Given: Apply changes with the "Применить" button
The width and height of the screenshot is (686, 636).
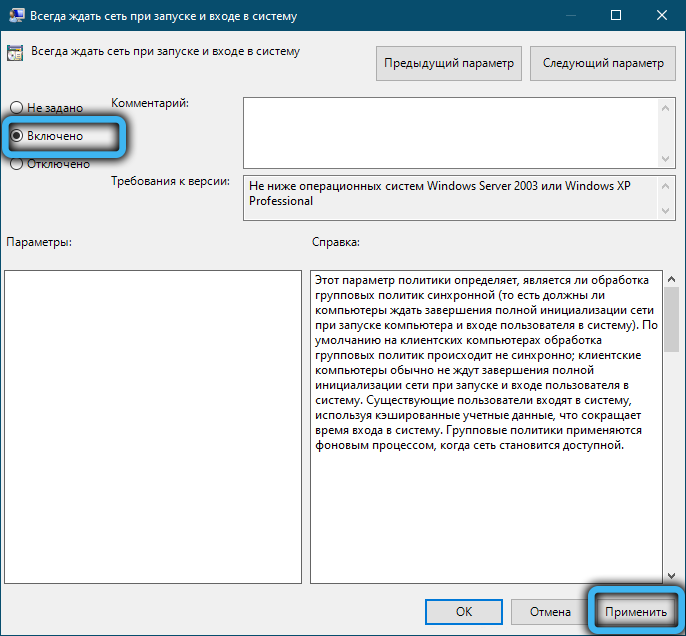Looking at the screenshot, I should 635,611.
